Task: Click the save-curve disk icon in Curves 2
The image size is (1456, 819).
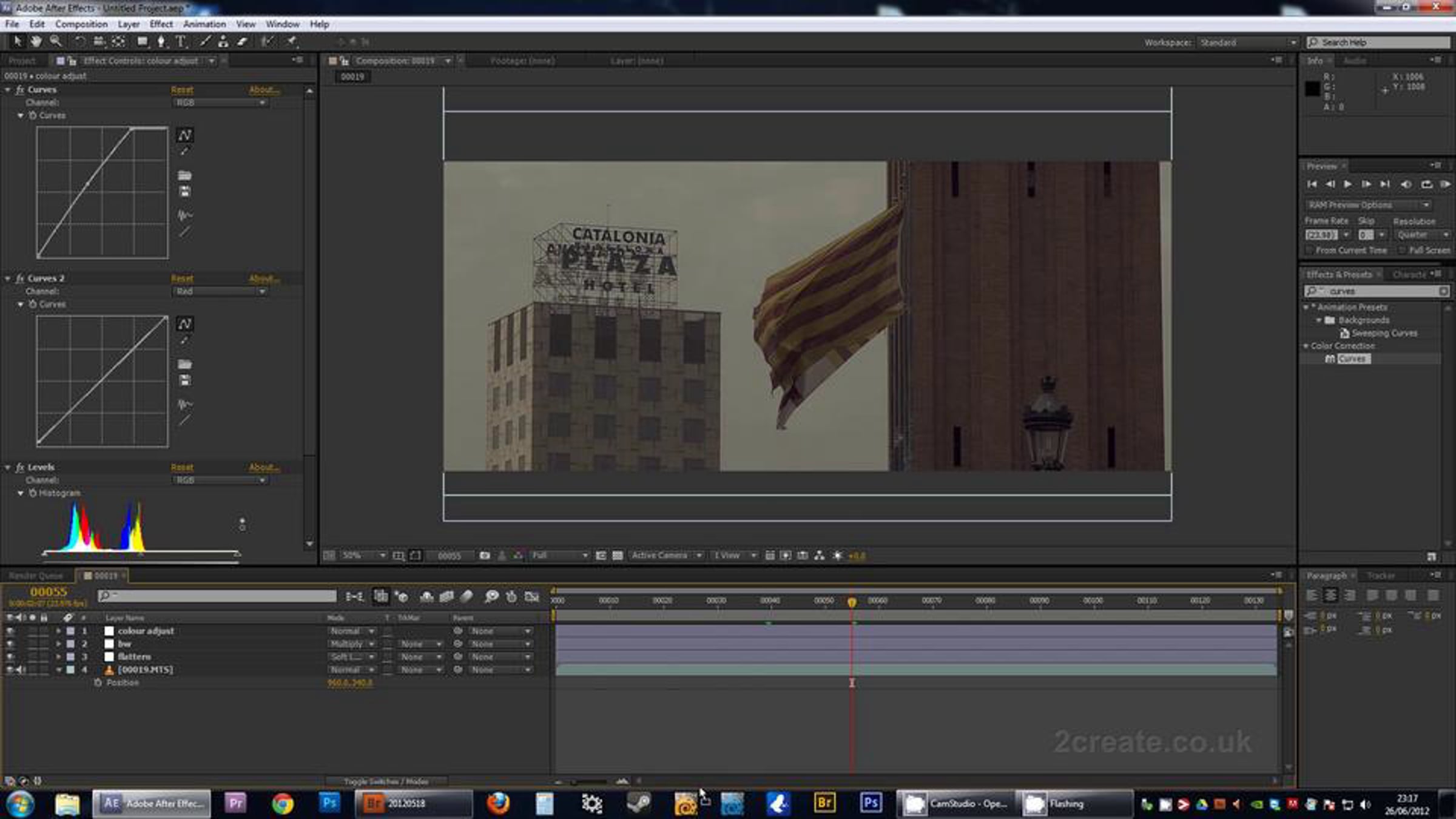Action: (184, 380)
